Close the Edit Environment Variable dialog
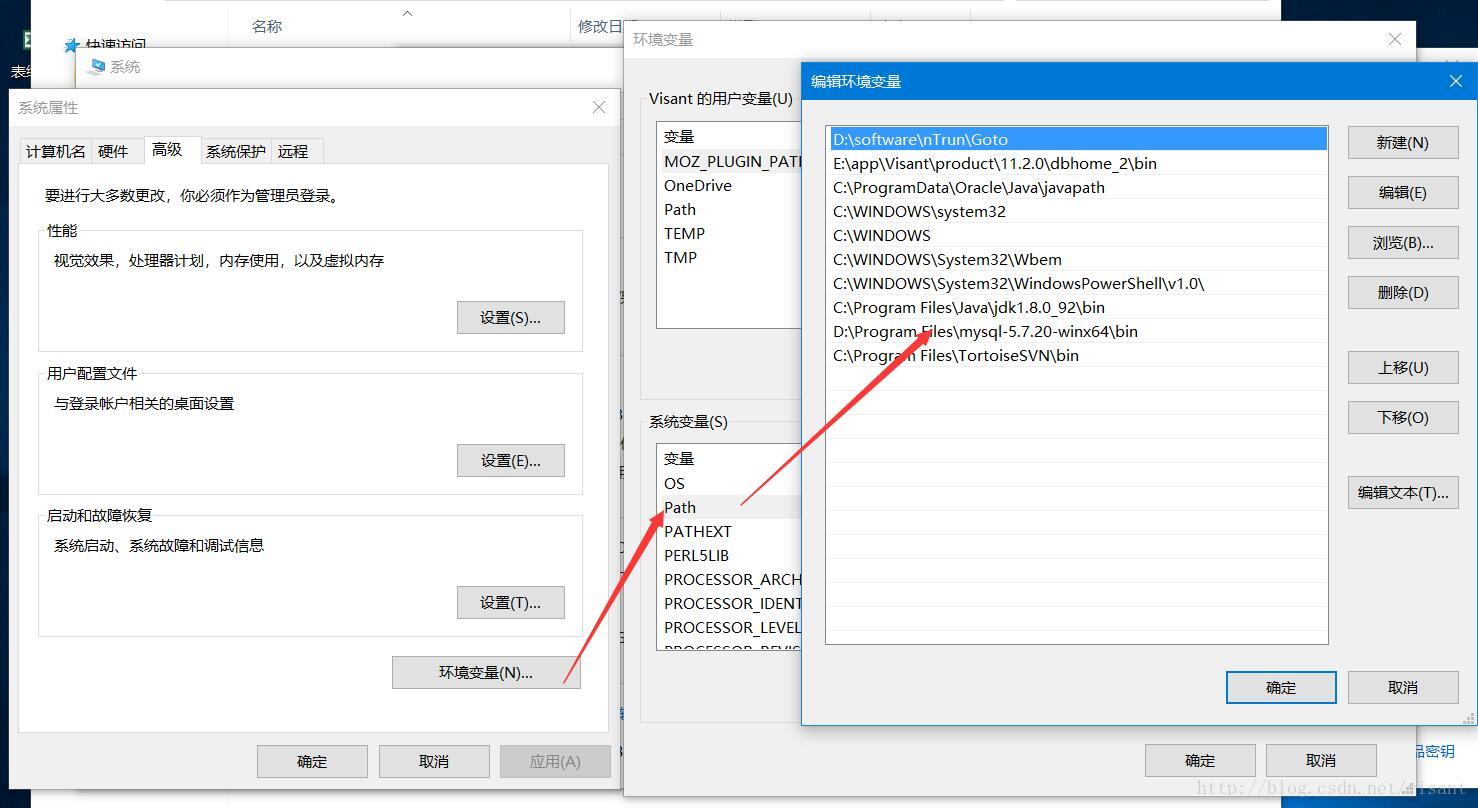 pyautogui.click(x=1455, y=81)
